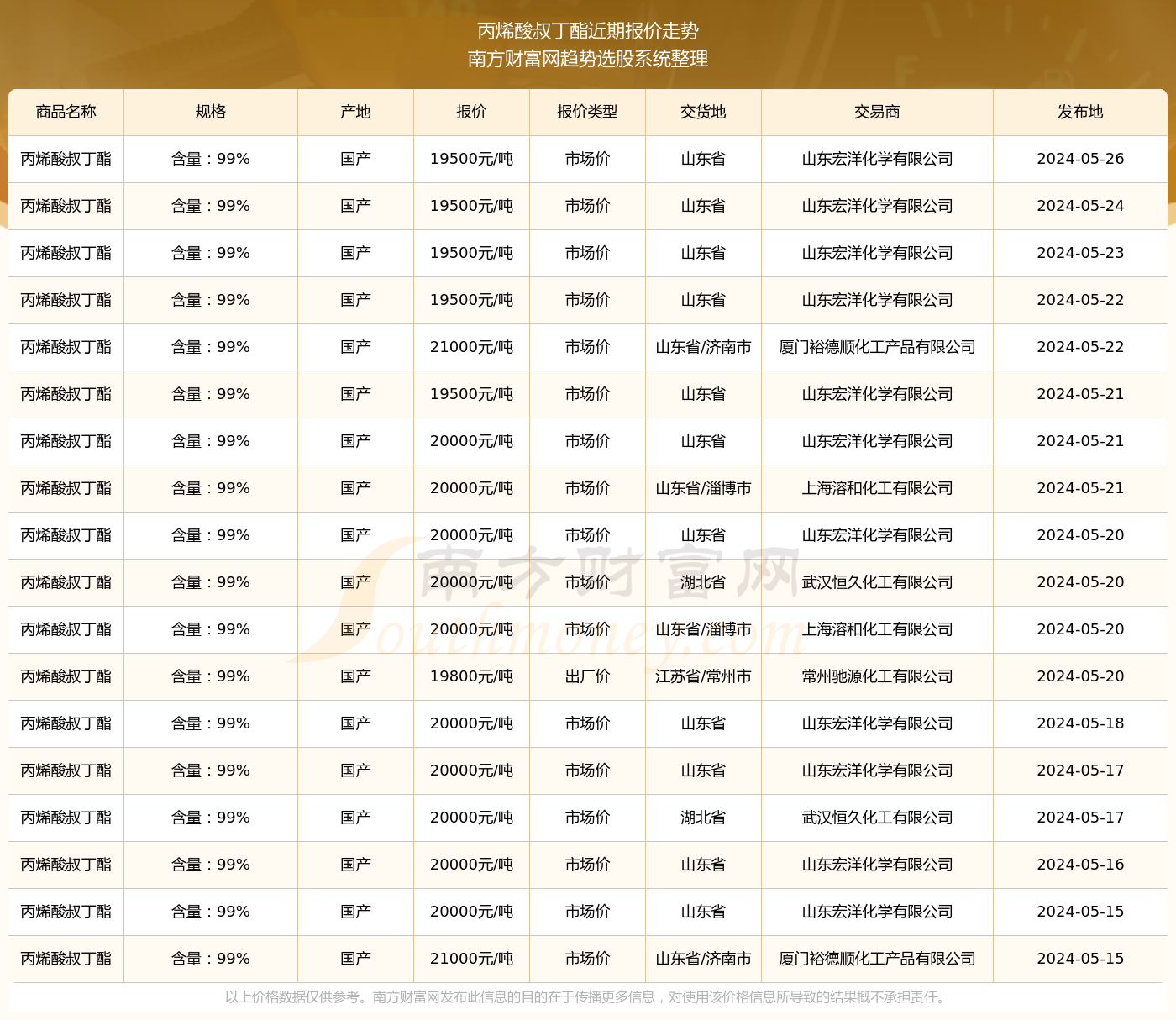Viewport: 1176px width, 1020px height.
Task: Click the date cell "2024-05-24"
Action: click(x=1080, y=206)
